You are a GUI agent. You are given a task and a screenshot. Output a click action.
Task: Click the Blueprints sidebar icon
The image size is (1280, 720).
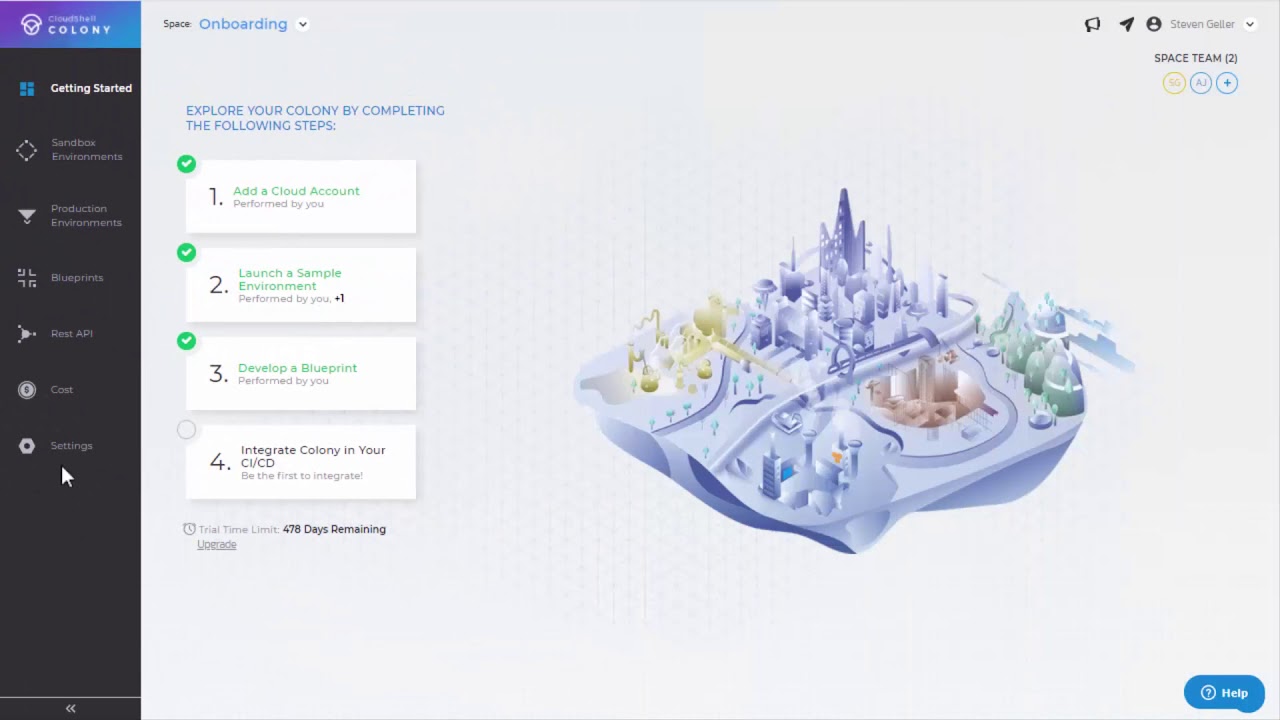point(27,278)
